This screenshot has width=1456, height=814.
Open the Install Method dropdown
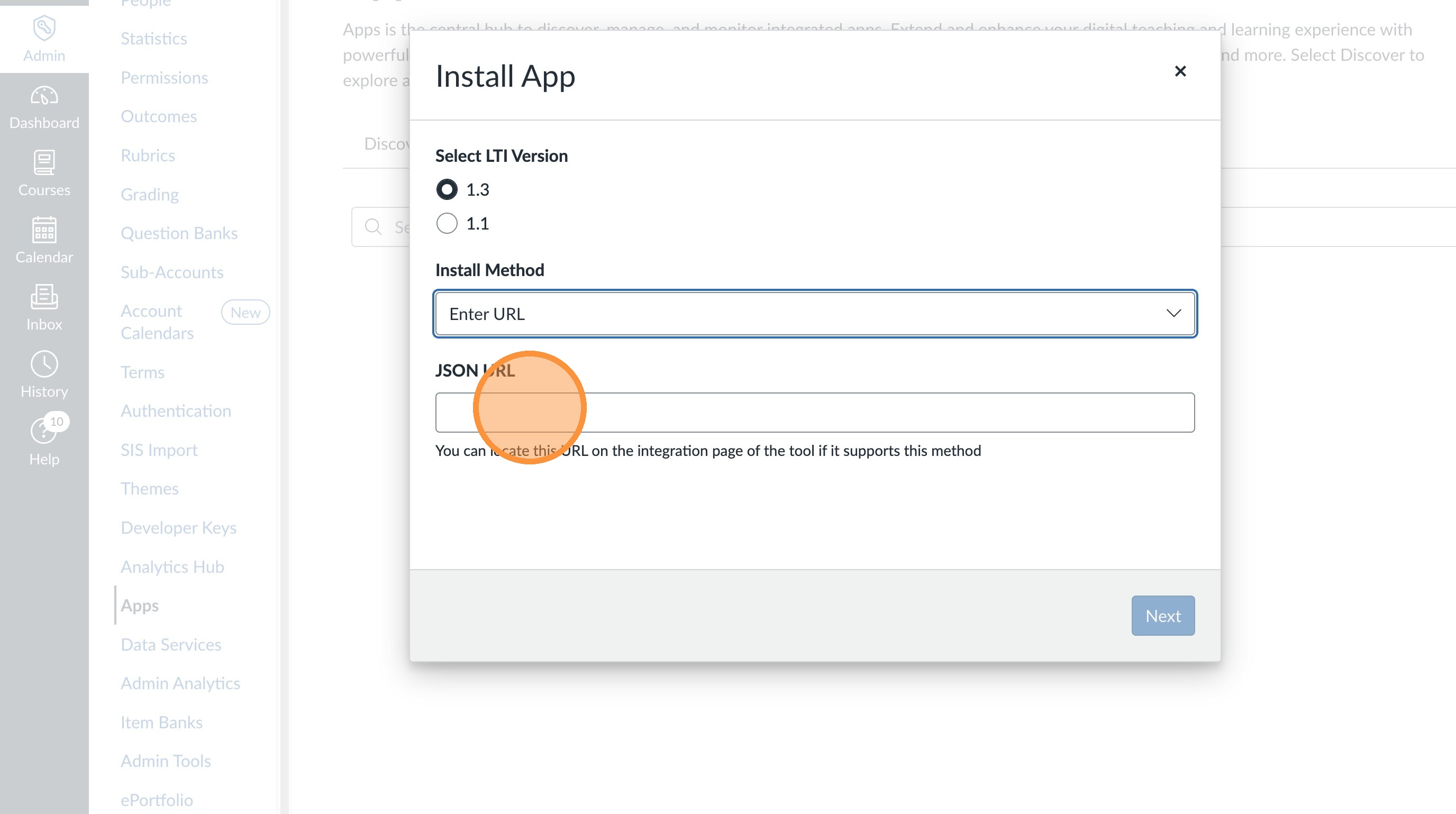pyautogui.click(x=814, y=314)
